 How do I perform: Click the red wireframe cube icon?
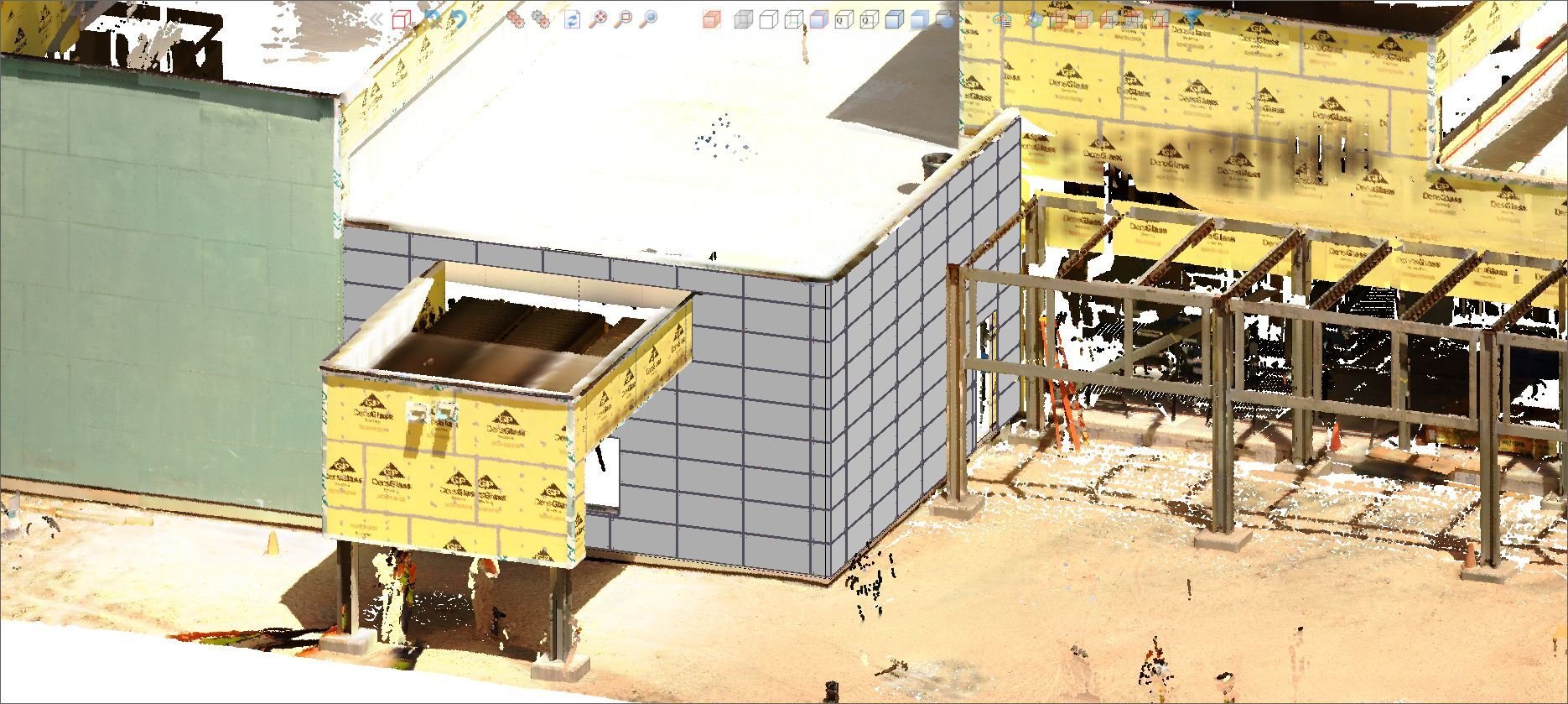(x=402, y=19)
